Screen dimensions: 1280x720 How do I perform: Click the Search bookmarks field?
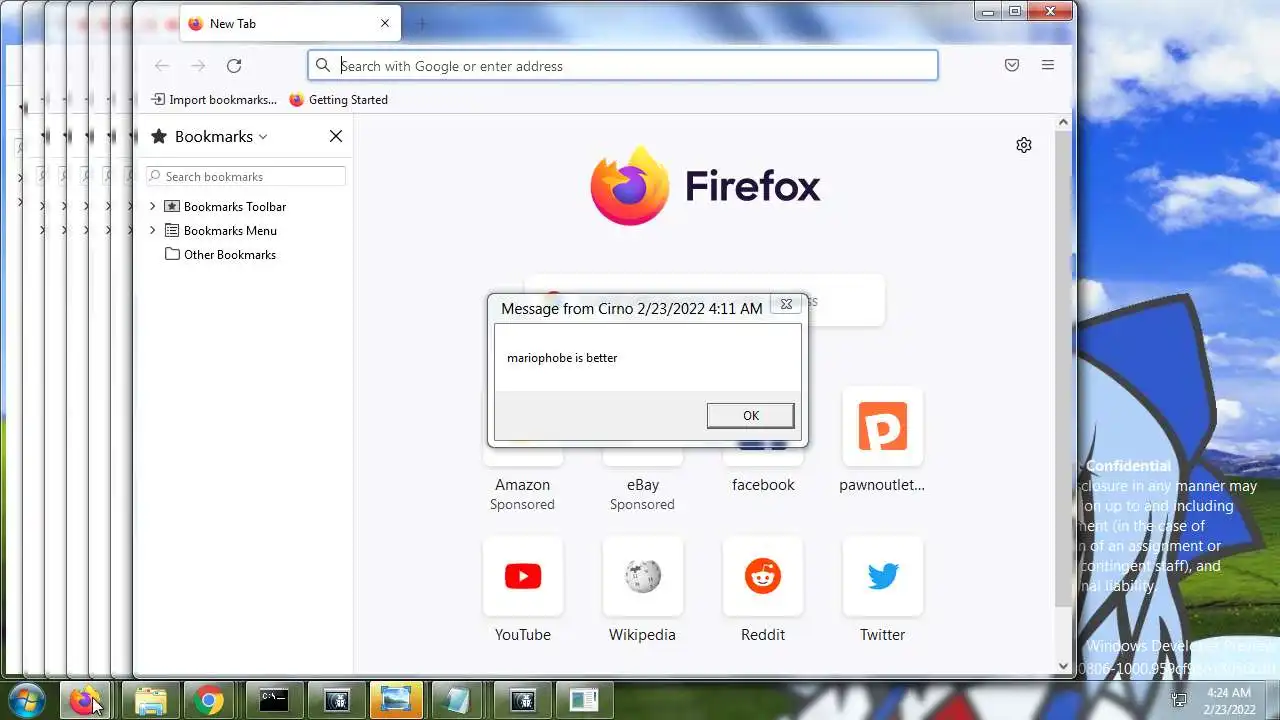point(246,176)
